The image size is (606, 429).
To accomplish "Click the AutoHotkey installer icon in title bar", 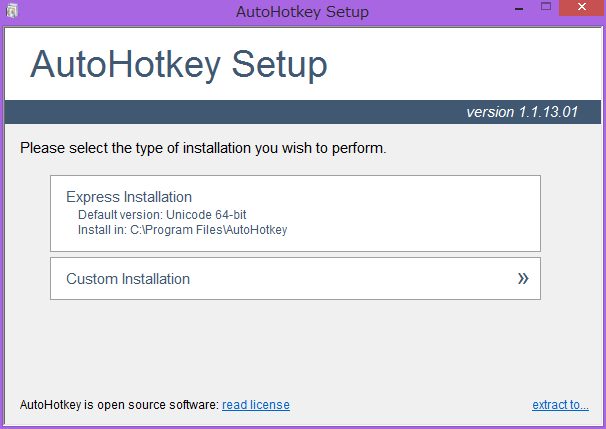I will [11, 12].
